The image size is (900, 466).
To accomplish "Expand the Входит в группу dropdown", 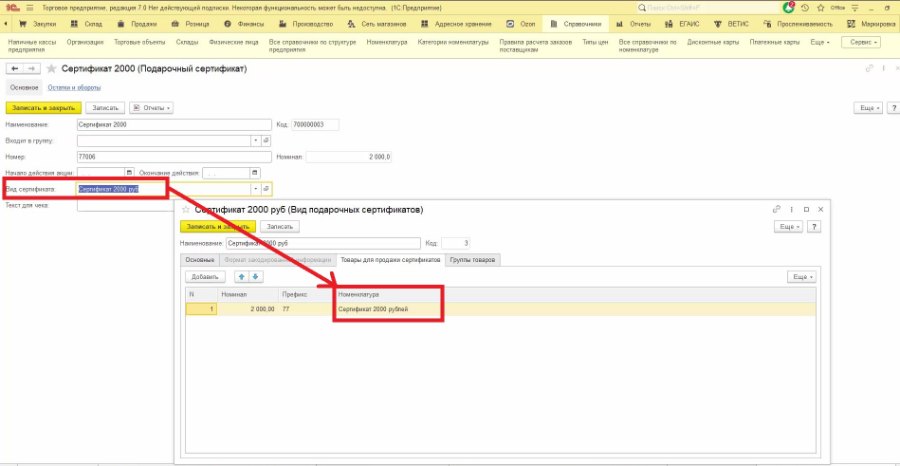I will tap(256, 141).
